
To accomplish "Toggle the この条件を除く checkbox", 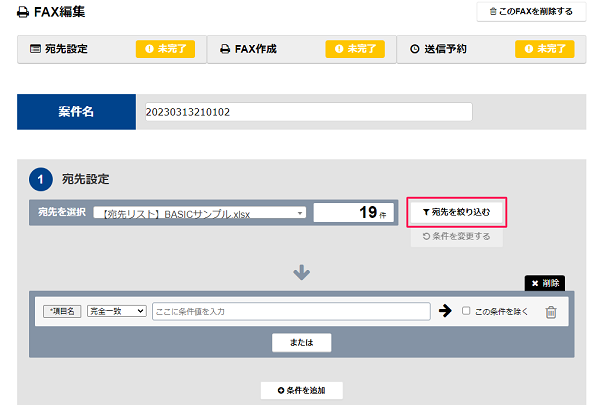I will tap(466, 310).
